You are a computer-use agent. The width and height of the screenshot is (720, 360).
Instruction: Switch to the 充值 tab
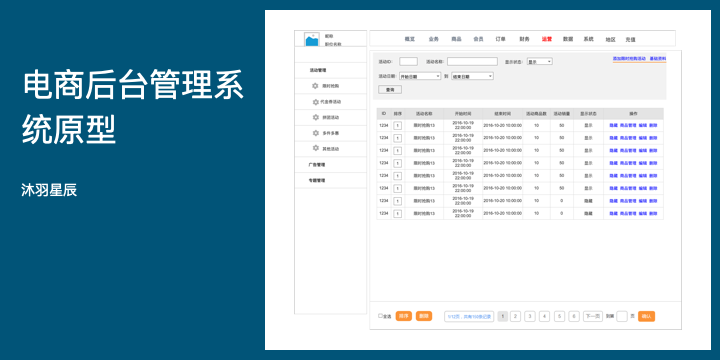(x=630, y=39)
